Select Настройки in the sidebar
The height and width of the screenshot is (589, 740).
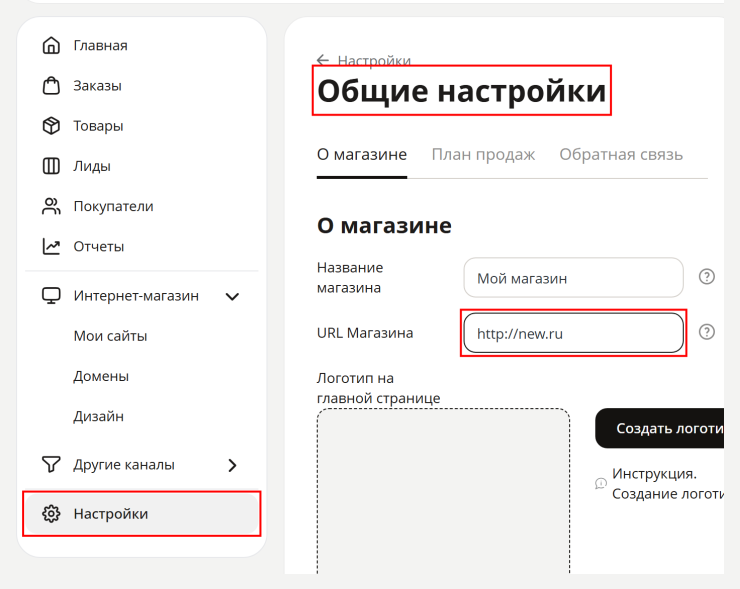tap(142, 513)
